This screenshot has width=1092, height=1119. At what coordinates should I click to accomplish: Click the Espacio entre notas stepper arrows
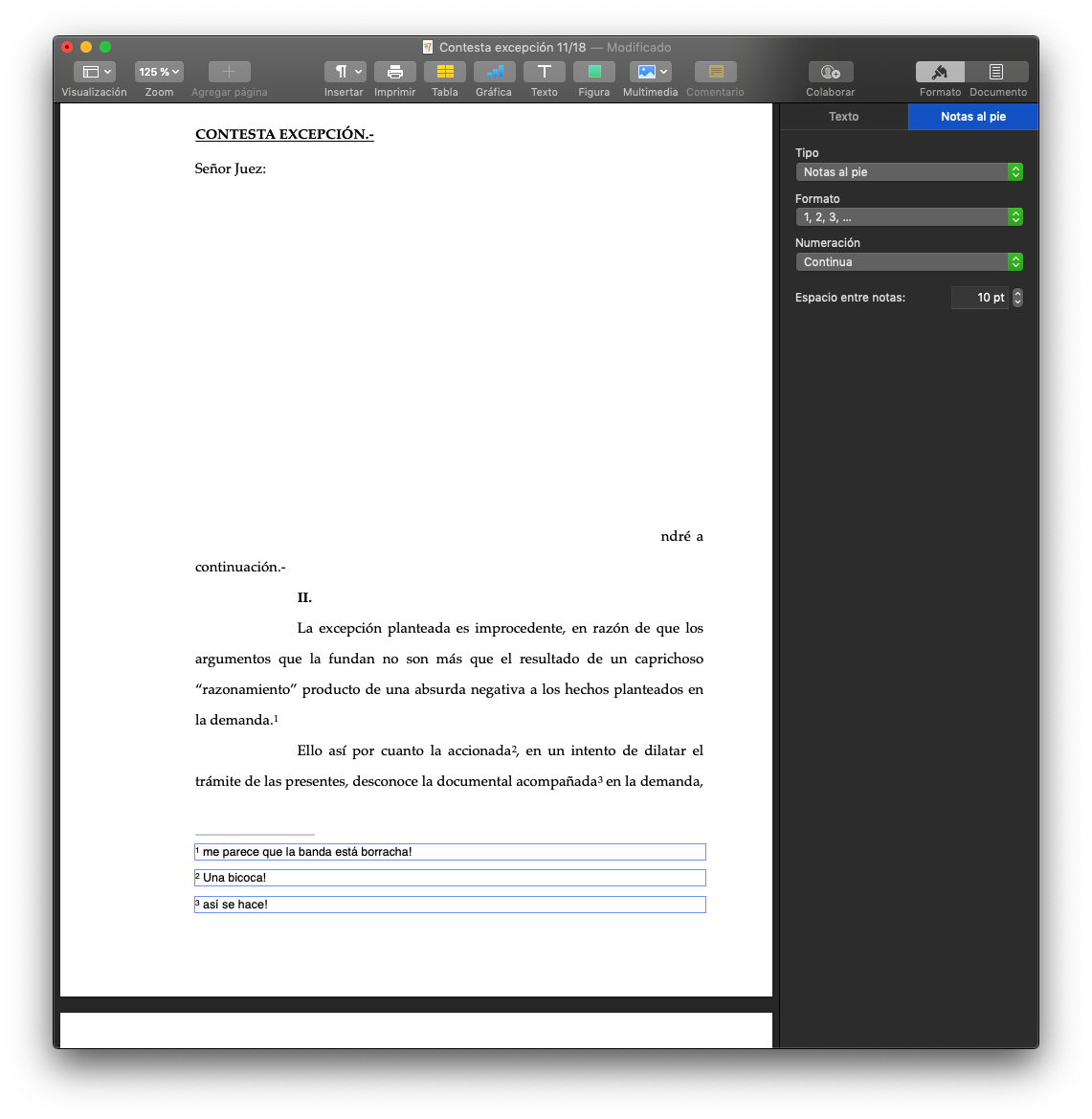coord(1017,298)
